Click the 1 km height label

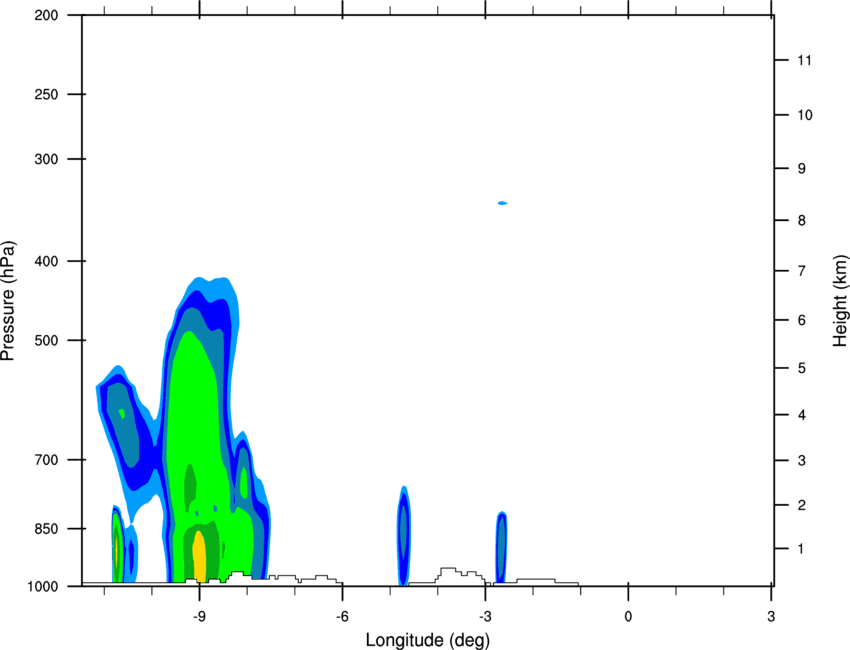[801, 549]
